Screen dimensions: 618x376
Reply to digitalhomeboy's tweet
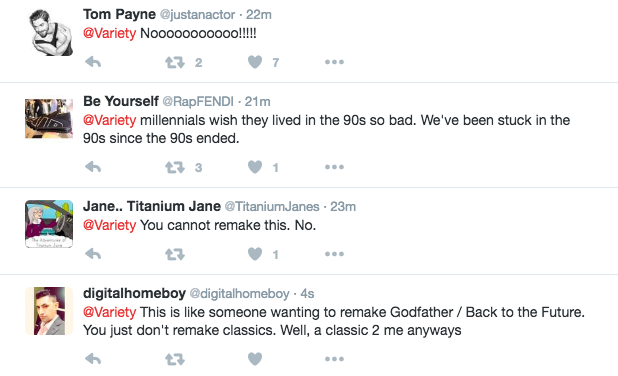point(93,359)
